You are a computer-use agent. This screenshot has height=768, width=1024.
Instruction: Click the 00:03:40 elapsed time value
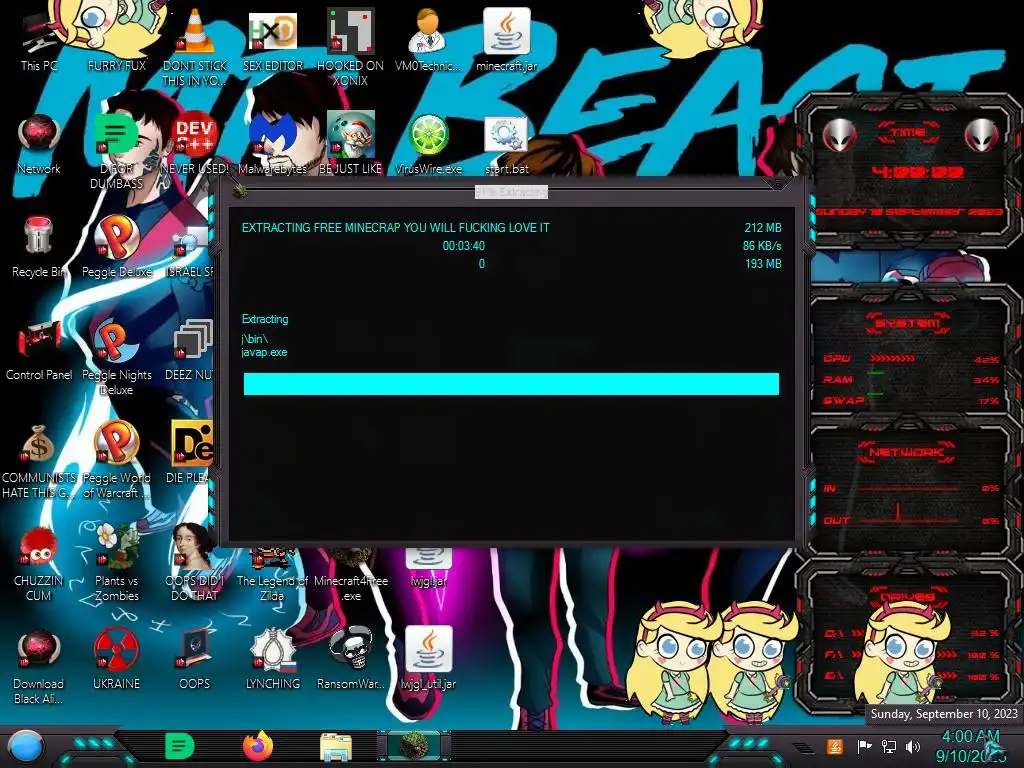(464, 246)
